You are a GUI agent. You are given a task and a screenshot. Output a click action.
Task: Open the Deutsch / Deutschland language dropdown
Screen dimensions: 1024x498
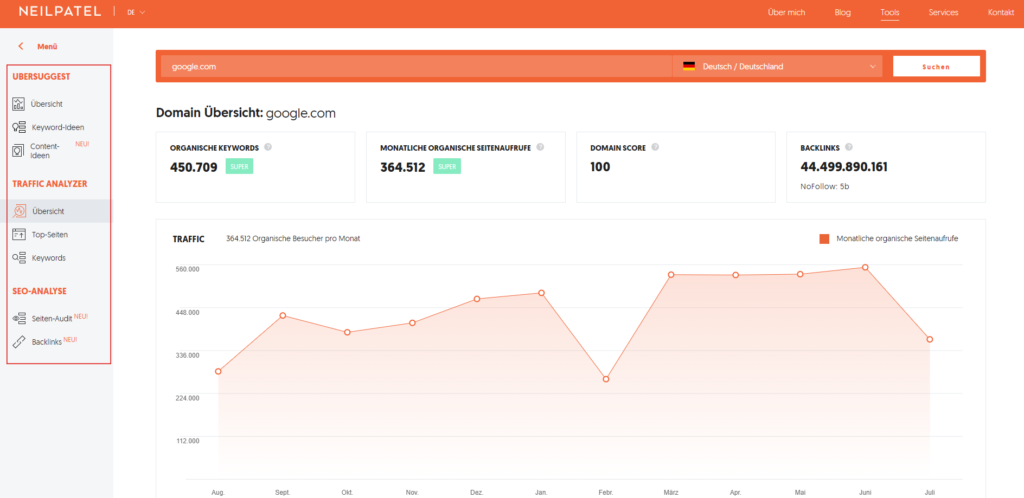click(x=777, y=66)
